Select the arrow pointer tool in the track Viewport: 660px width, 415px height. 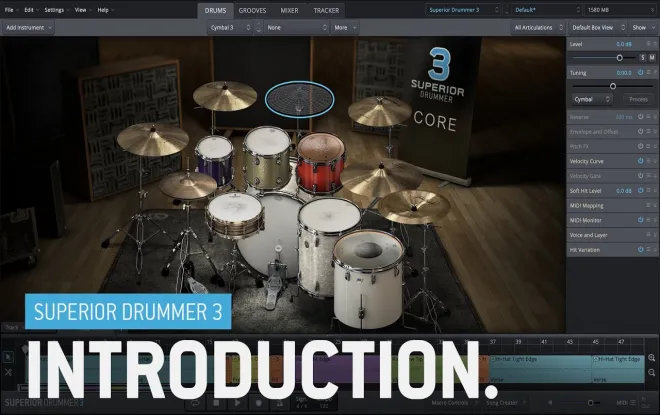click(8, 357)
